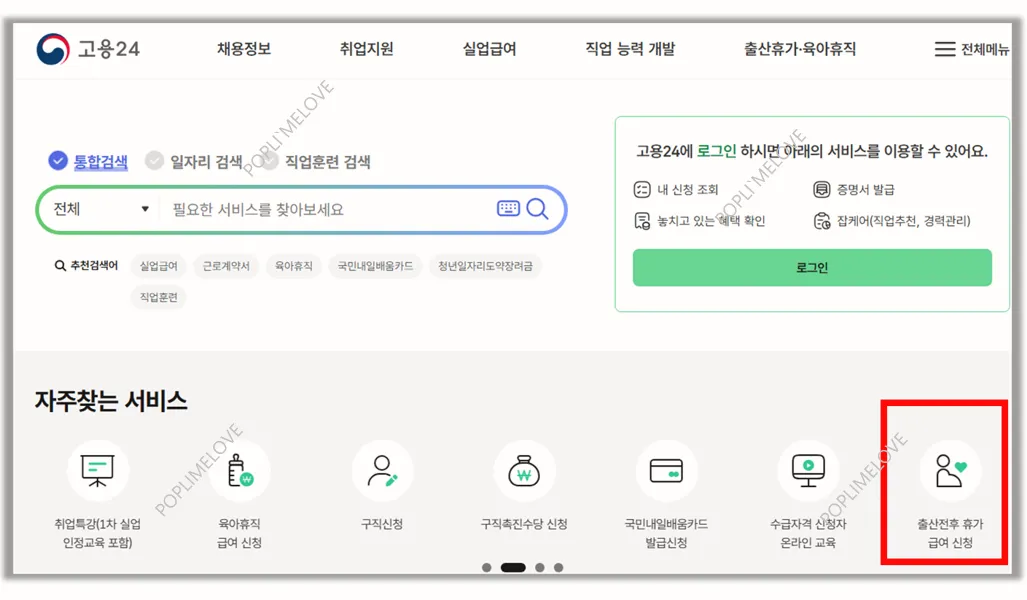This screenshot has width=1027, height=600.
Task: Open the 취업지원 menu
Action: point(367,49)
